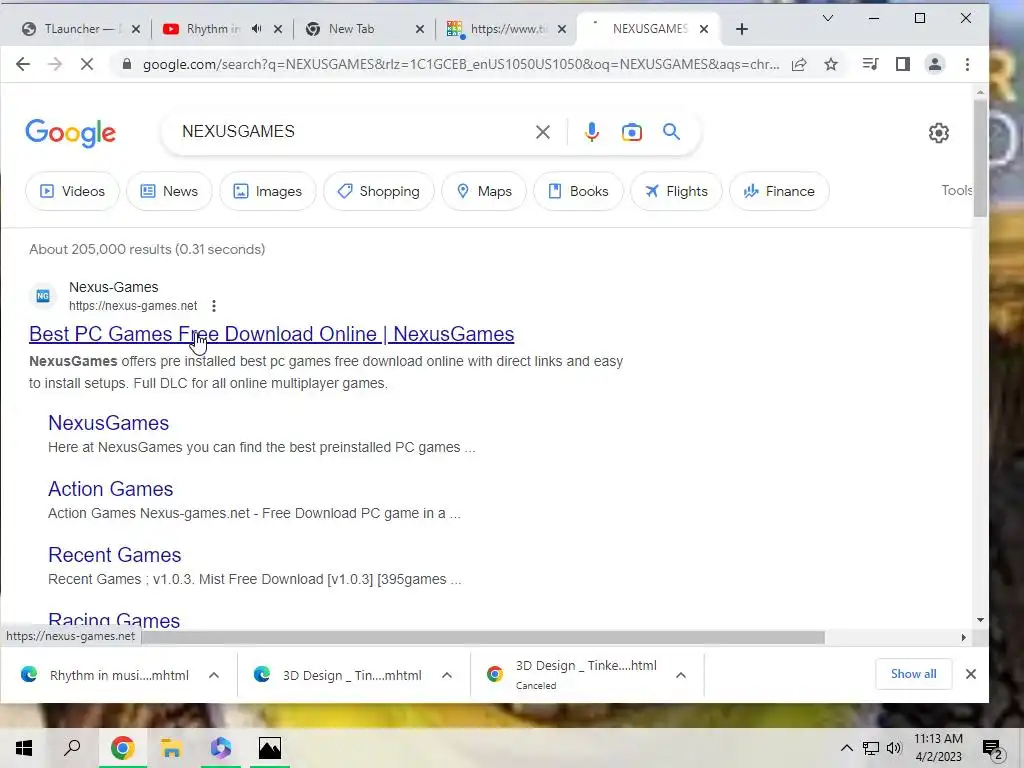Viewport: 1024px width, 768px height.
Task: Open the Google logo homepage
Action: (71, 133)
